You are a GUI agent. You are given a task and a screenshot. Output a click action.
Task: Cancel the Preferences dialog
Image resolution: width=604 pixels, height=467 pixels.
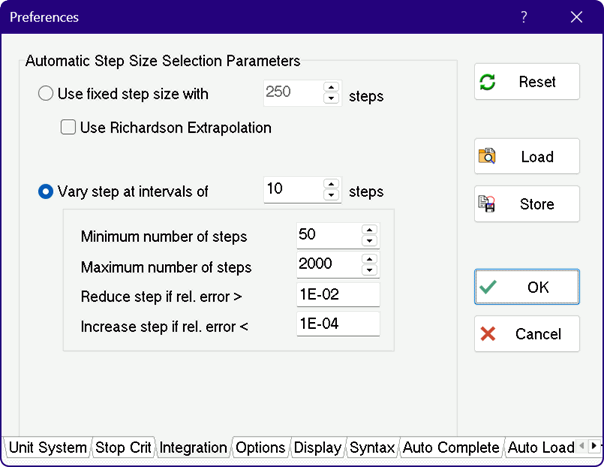click(x=526, y=334)
